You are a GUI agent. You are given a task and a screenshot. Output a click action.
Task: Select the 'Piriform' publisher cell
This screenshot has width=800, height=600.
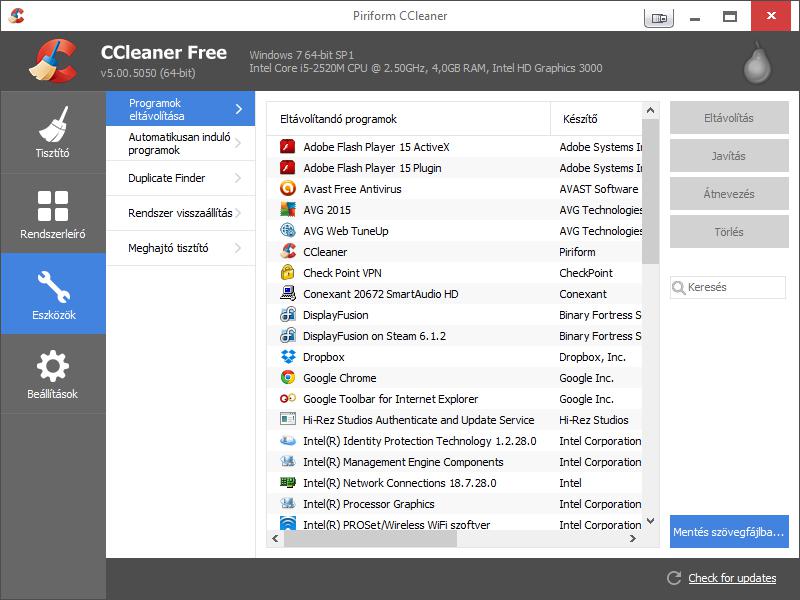coord(577,252)
